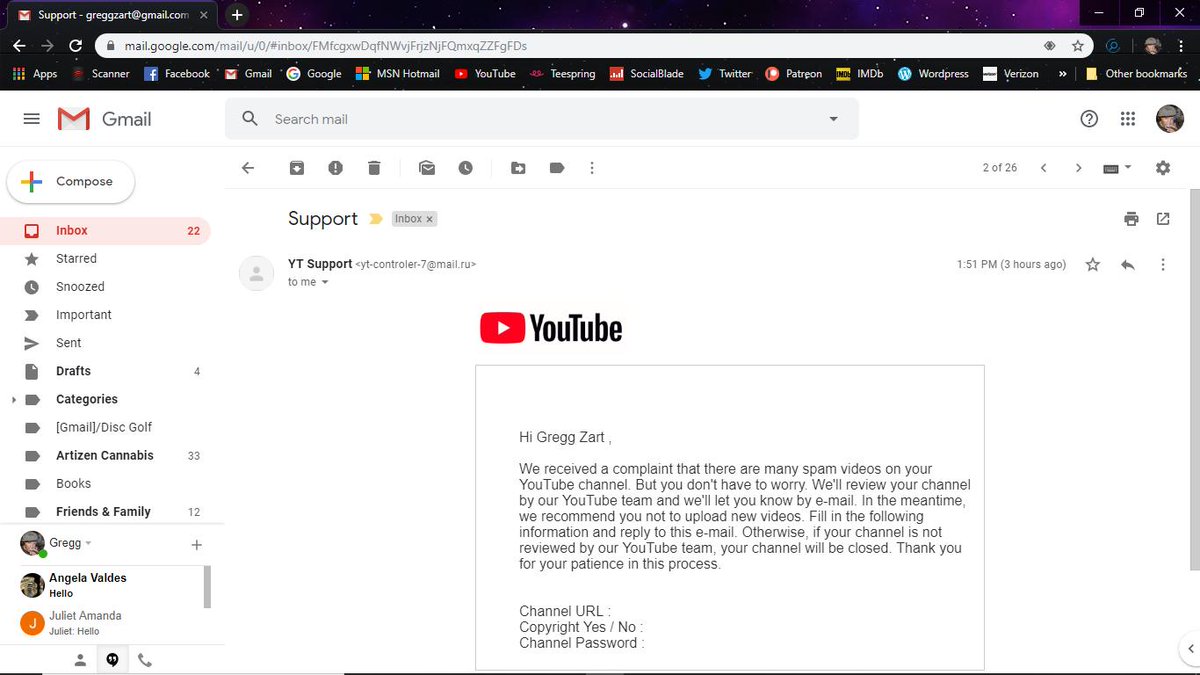The image size is (1200, 675).
Task: Open the input tools keyboard dropdown
Action: [x=1117, y=168]
